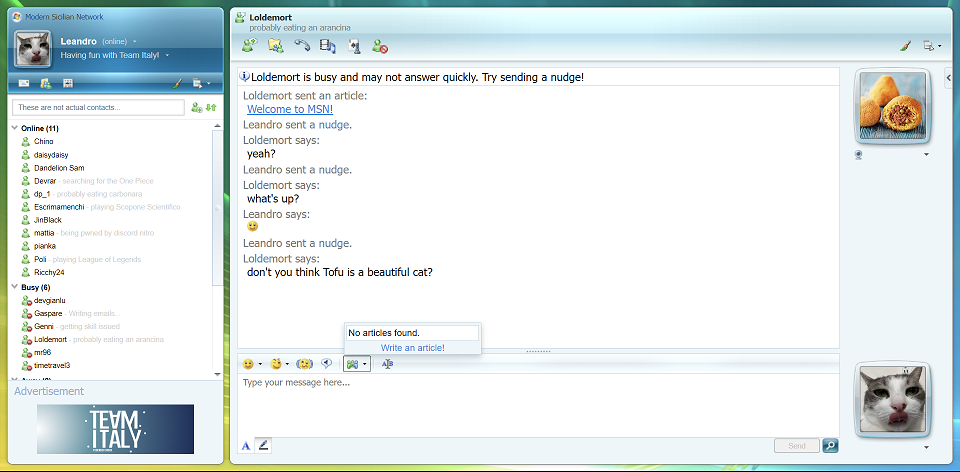The width and height of the screenshot is (960, 472).
Task: Click the chat pane resize grip dots
Action: point(538,351)
